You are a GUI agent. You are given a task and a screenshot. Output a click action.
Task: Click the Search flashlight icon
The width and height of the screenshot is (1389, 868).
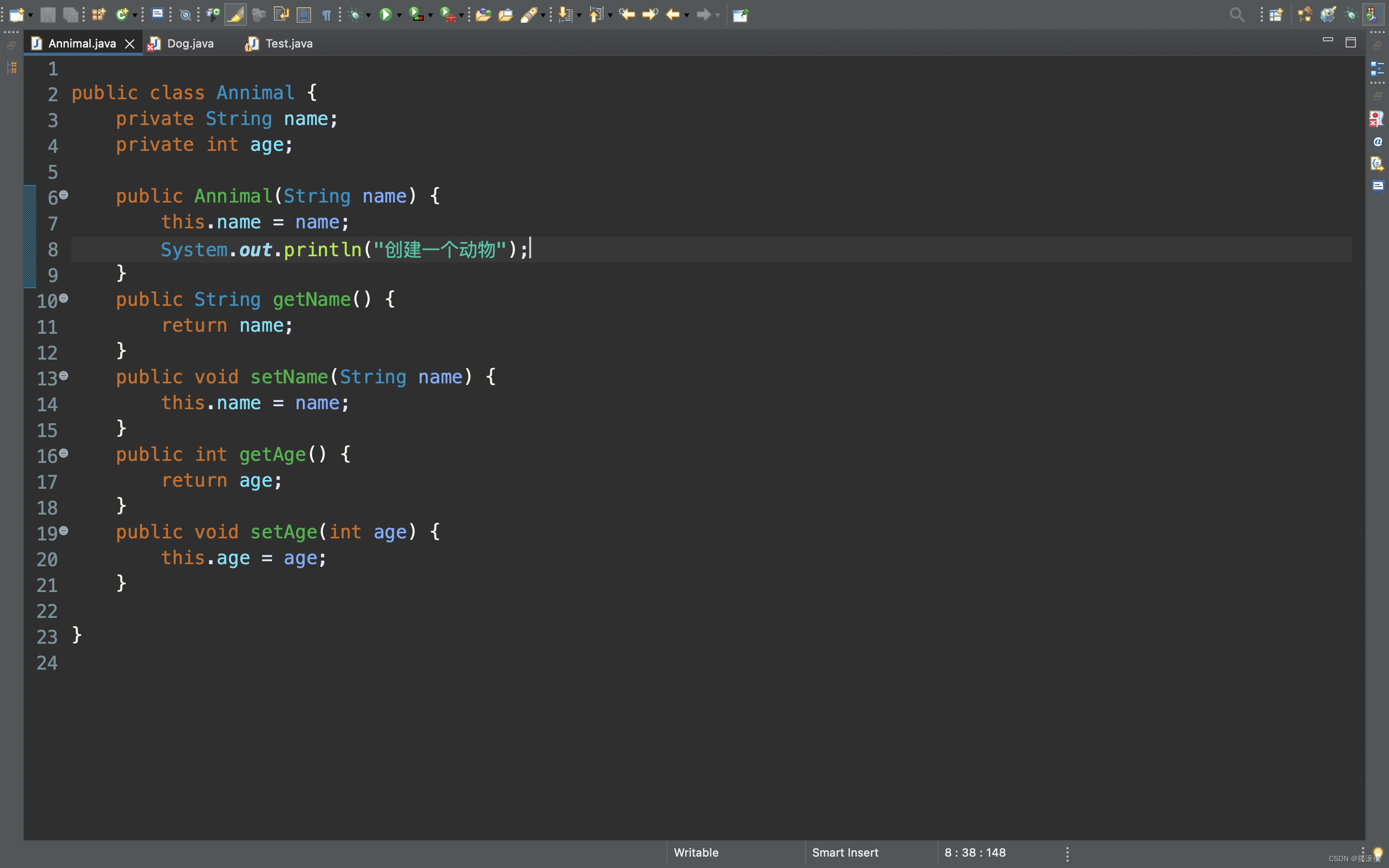[x=529, y=15]
